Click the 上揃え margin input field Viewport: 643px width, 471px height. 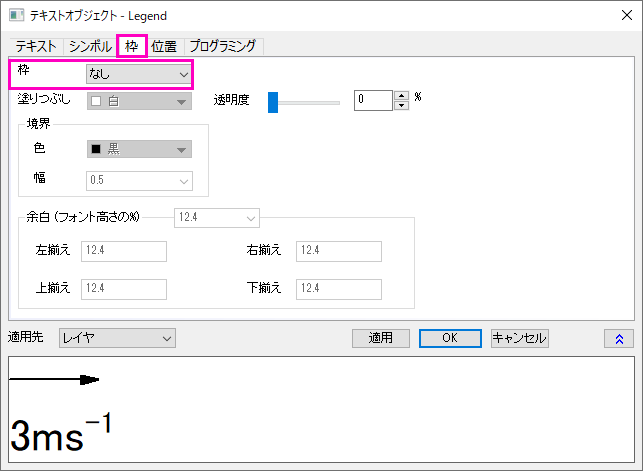click(124, 289)
